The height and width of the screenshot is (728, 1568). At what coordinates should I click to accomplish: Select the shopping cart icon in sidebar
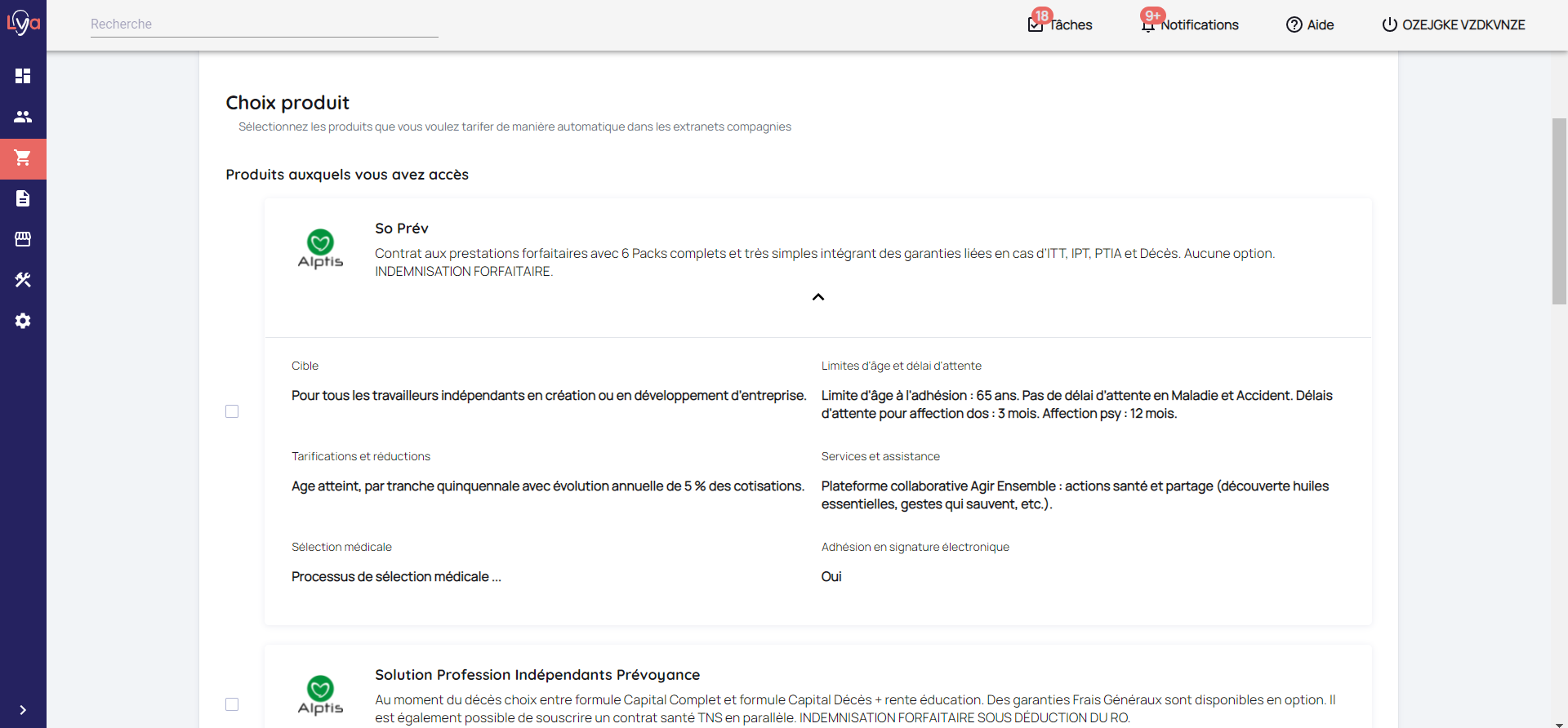point(23,158)
